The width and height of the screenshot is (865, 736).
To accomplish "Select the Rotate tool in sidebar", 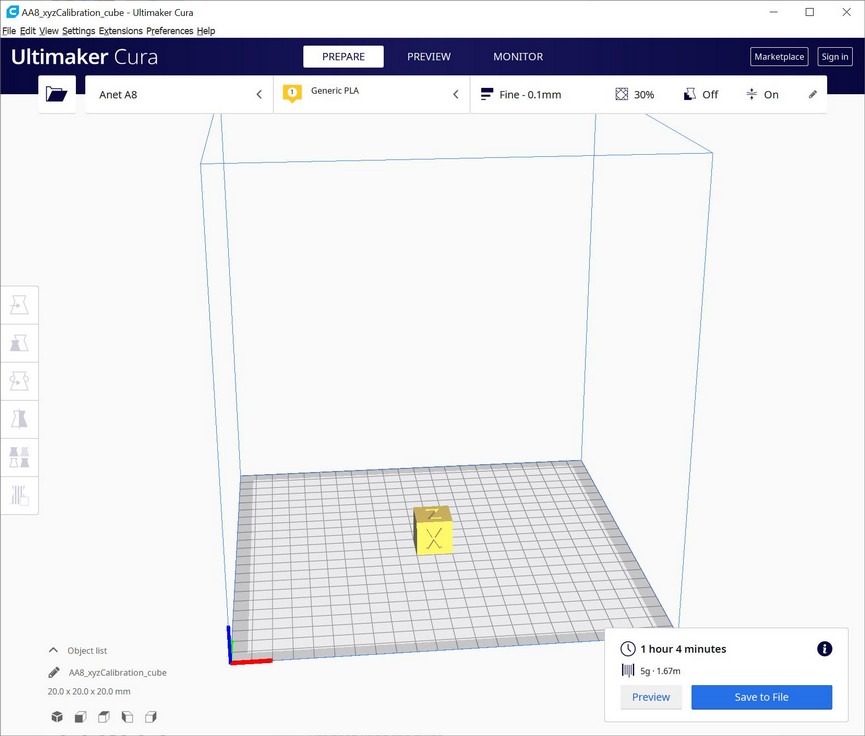I will click(19, 381).
